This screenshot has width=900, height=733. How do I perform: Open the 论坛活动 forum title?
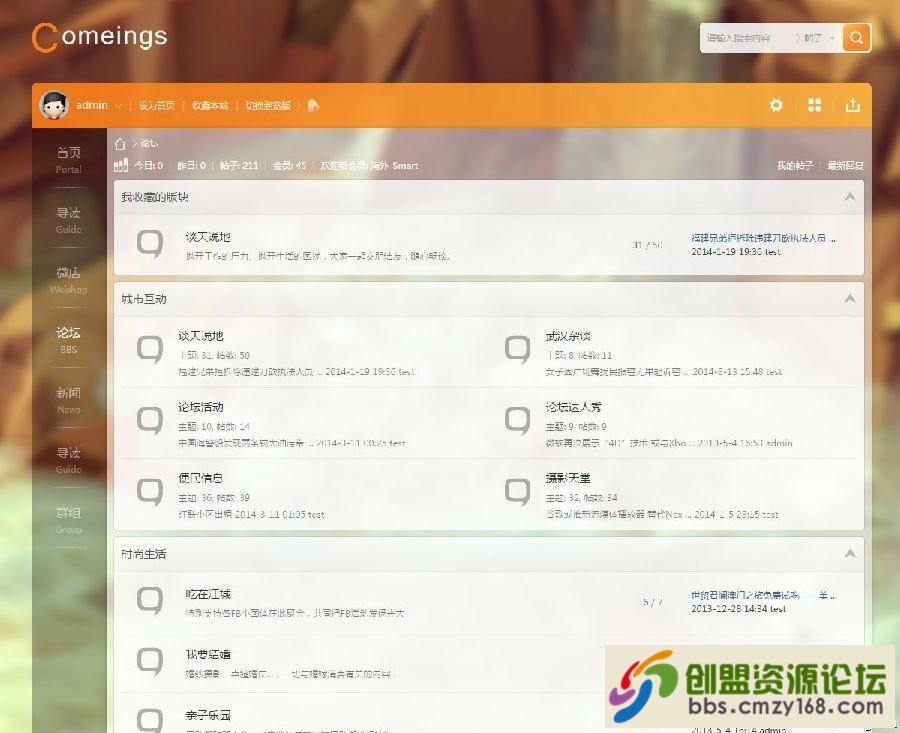[x=200, y=407]
